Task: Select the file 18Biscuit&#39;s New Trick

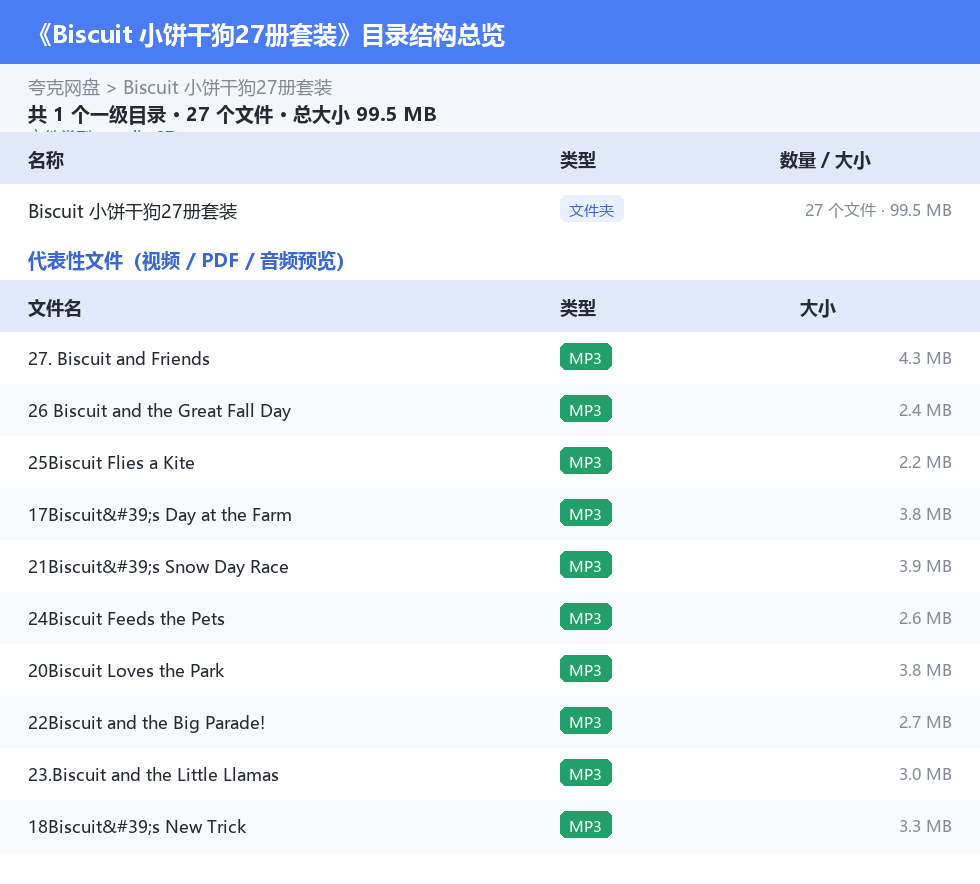Action: (137, 826)
